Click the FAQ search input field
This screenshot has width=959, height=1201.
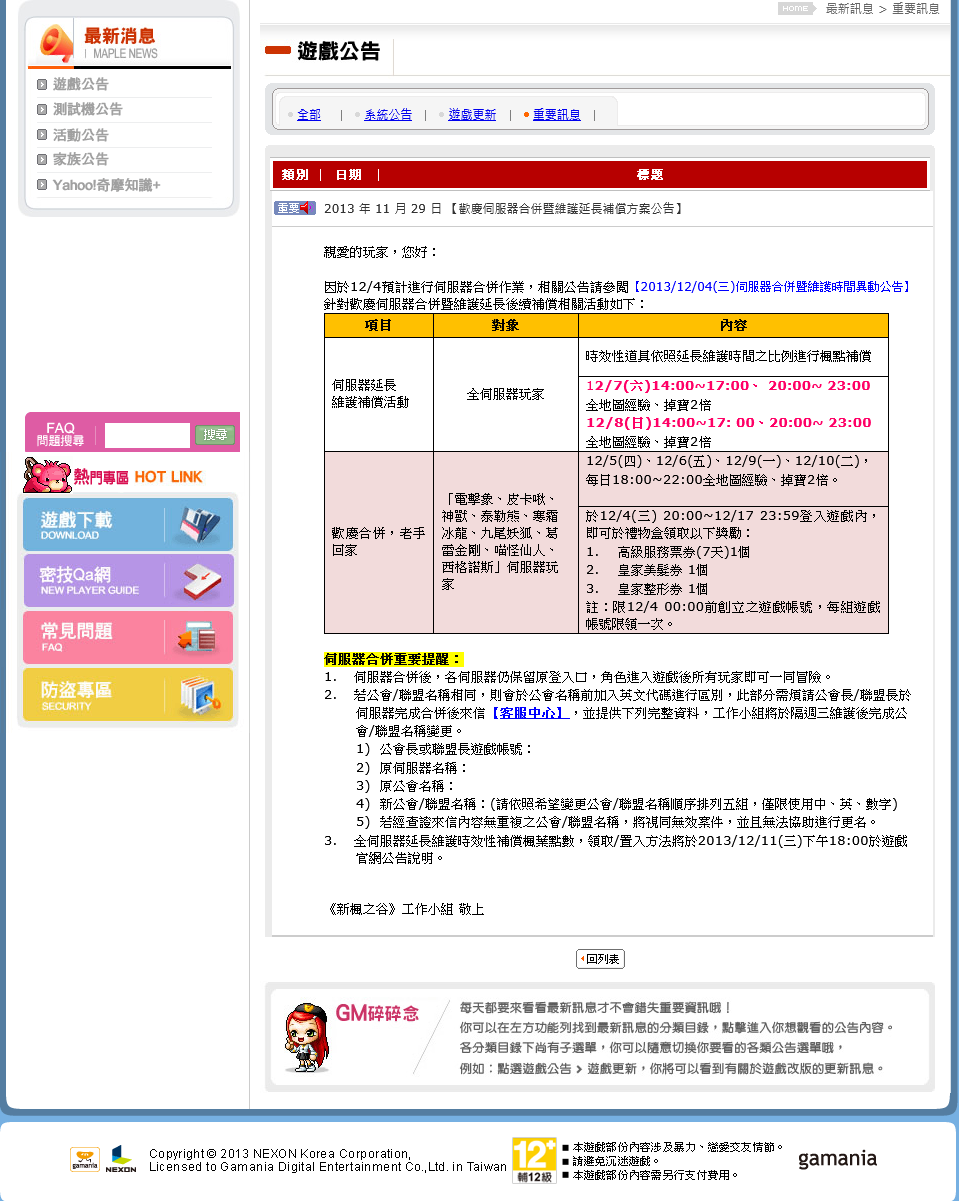tap(147, 435)
